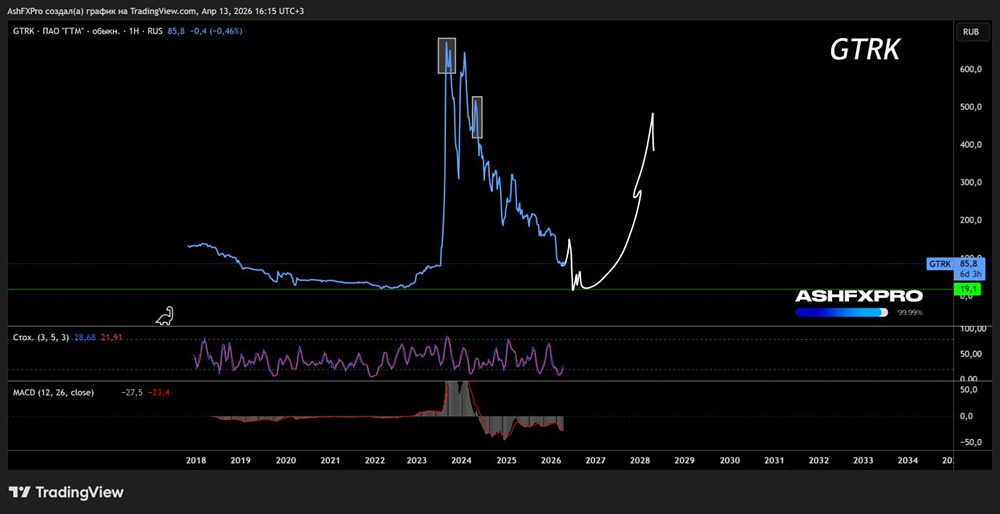Click the 100,00 stochastic scale value
This screenshot has height=514, width=1000.
pyautogui.click(x=973, y=328)
